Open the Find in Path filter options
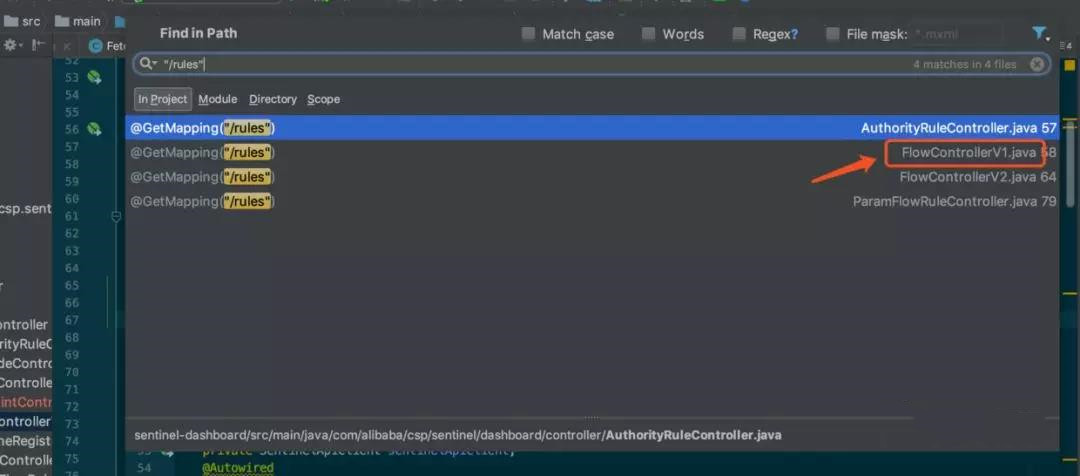This screenshot has width=1080, height=476. click(1039, 33)
